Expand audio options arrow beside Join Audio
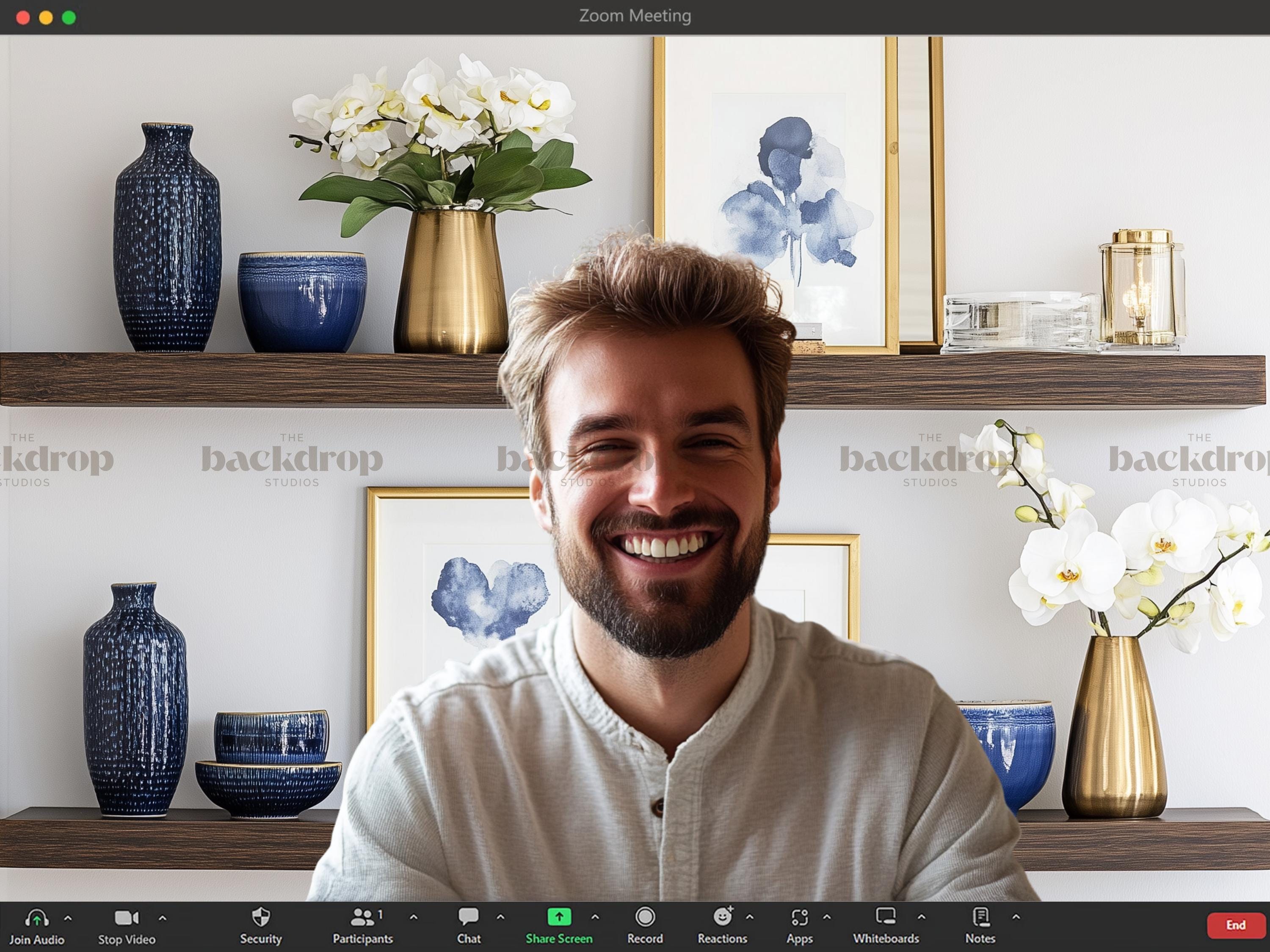Viewport: 1270px width, 952px height. [x=68, y=918]
